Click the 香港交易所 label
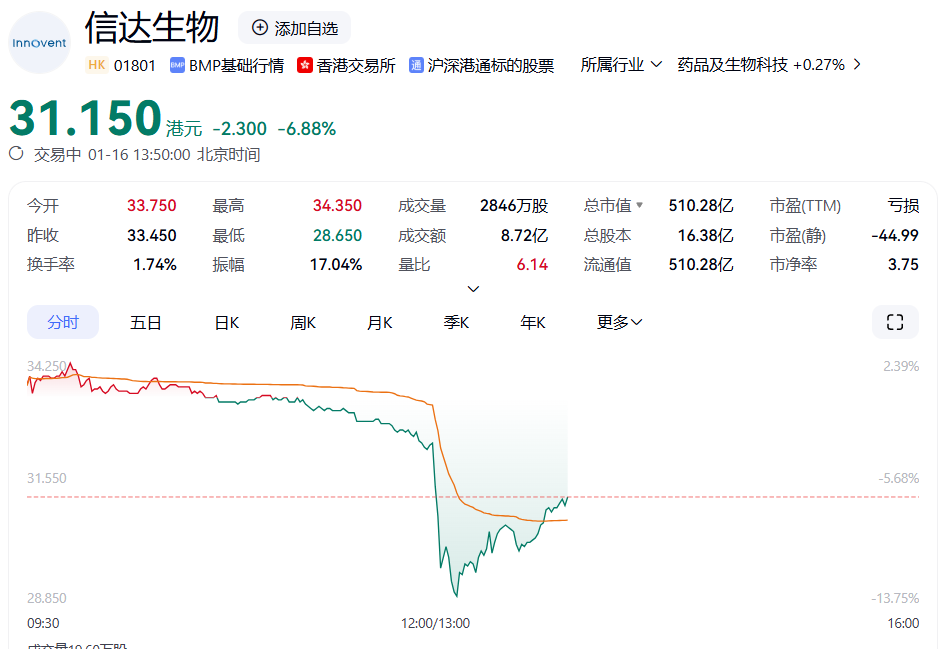The image size is (945, 649). click(x=356, y=66)
